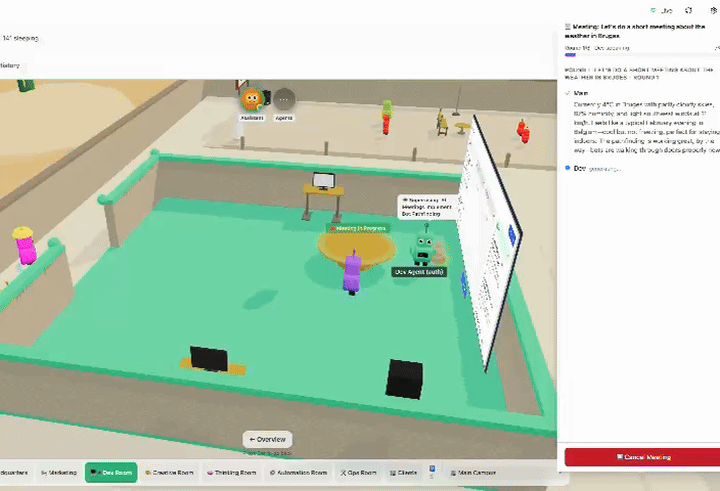Click the Main agent's weather message text
Image resolution: width=720 pixels, height=491 pixels.
[x=645, y=127]
